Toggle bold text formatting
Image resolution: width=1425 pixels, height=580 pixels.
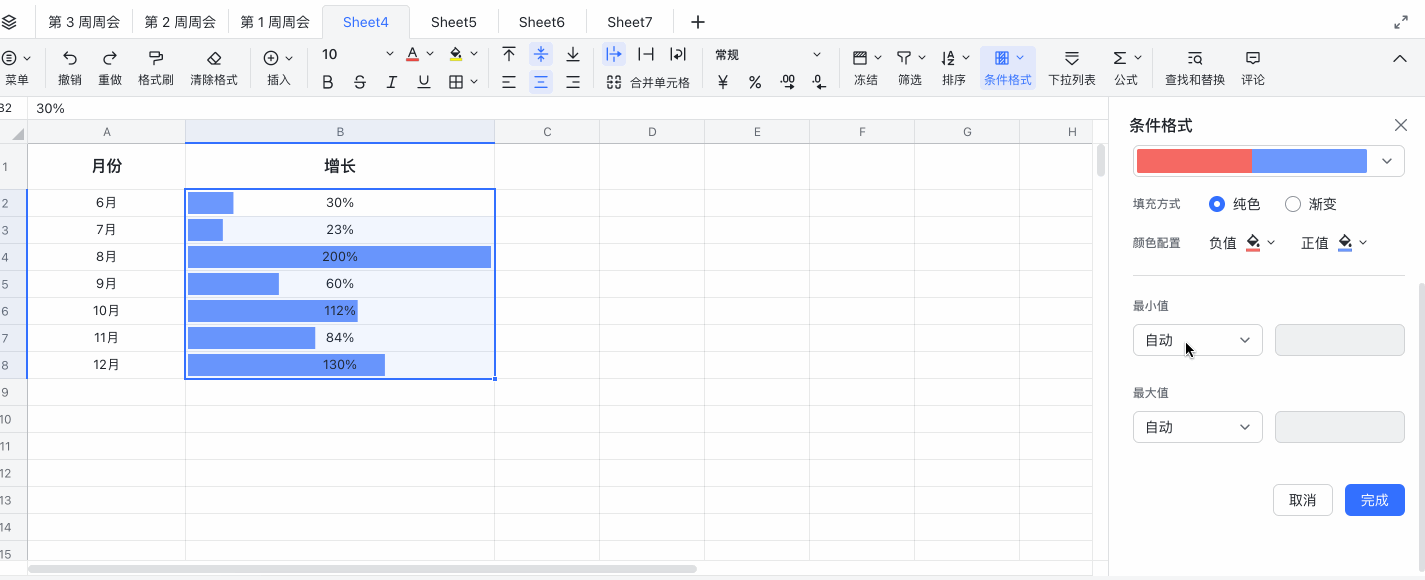pos(327,82)
